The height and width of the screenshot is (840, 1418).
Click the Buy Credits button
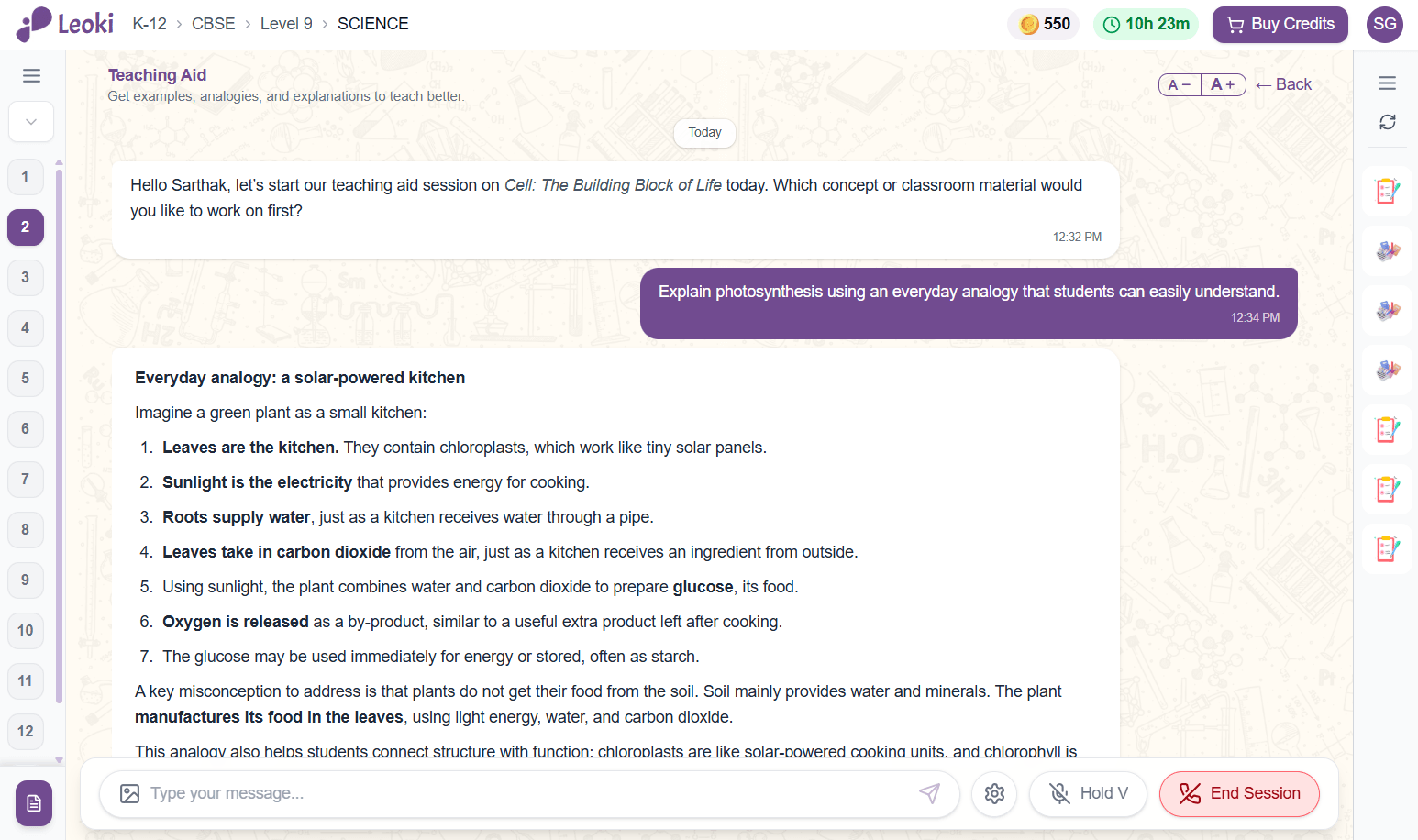1280,25
